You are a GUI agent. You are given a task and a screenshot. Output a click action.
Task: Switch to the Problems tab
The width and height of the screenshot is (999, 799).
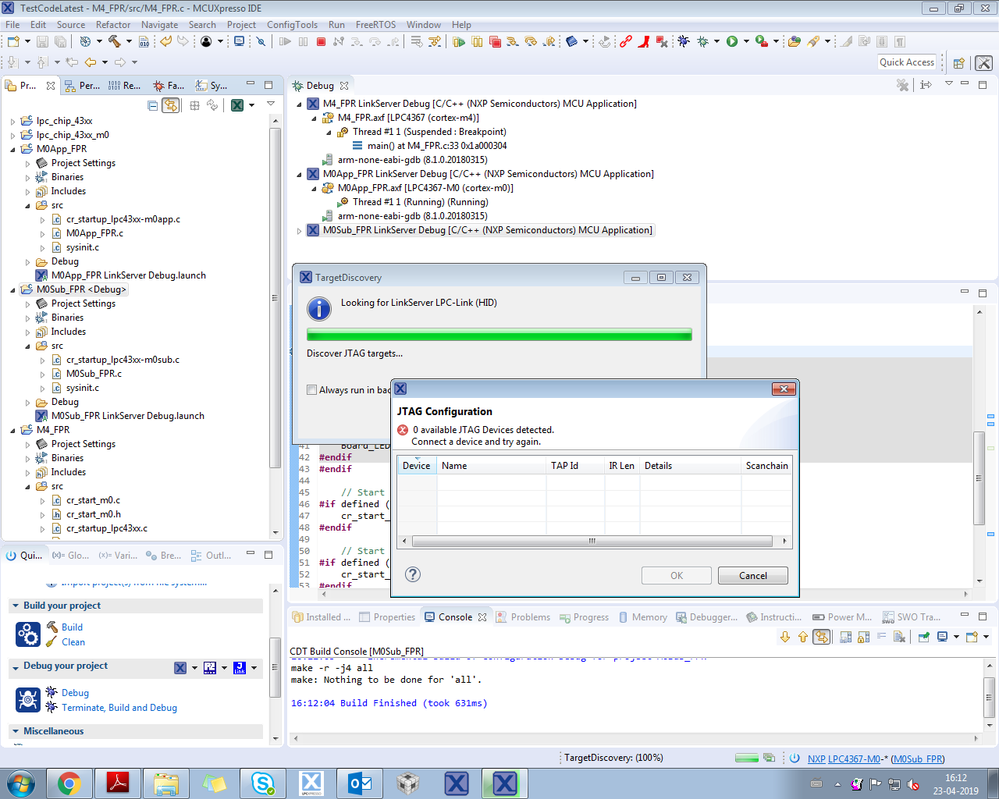point(524,617)
